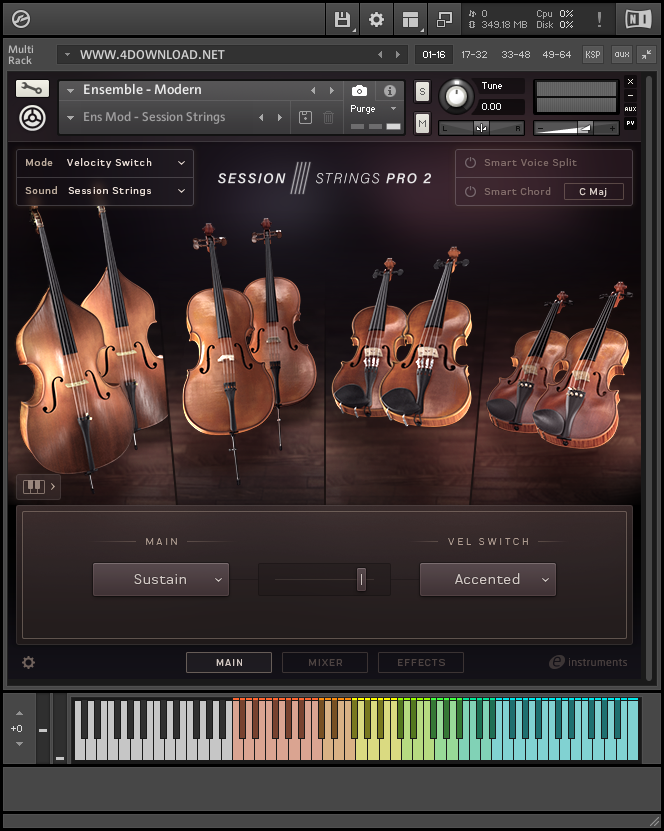
Task: Switch to the EFFECTS tab
Action: 421,662
